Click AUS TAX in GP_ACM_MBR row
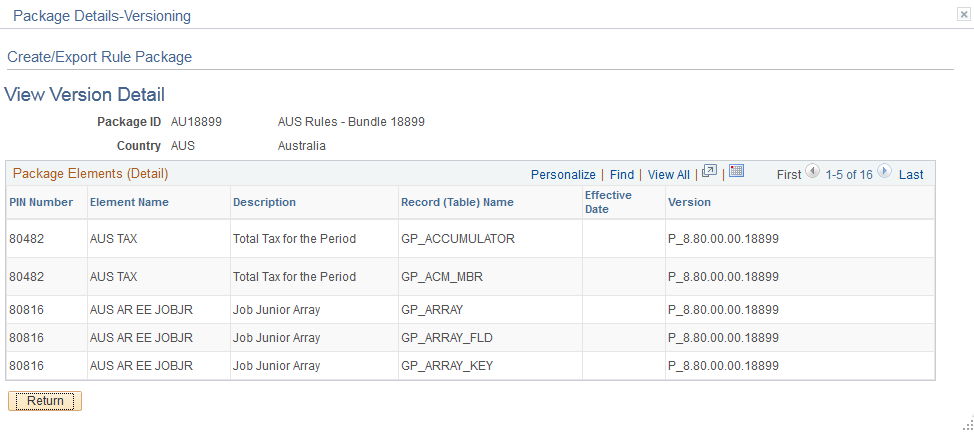The height and width of the screenshot is (433, 974). (x=114, y=276)
